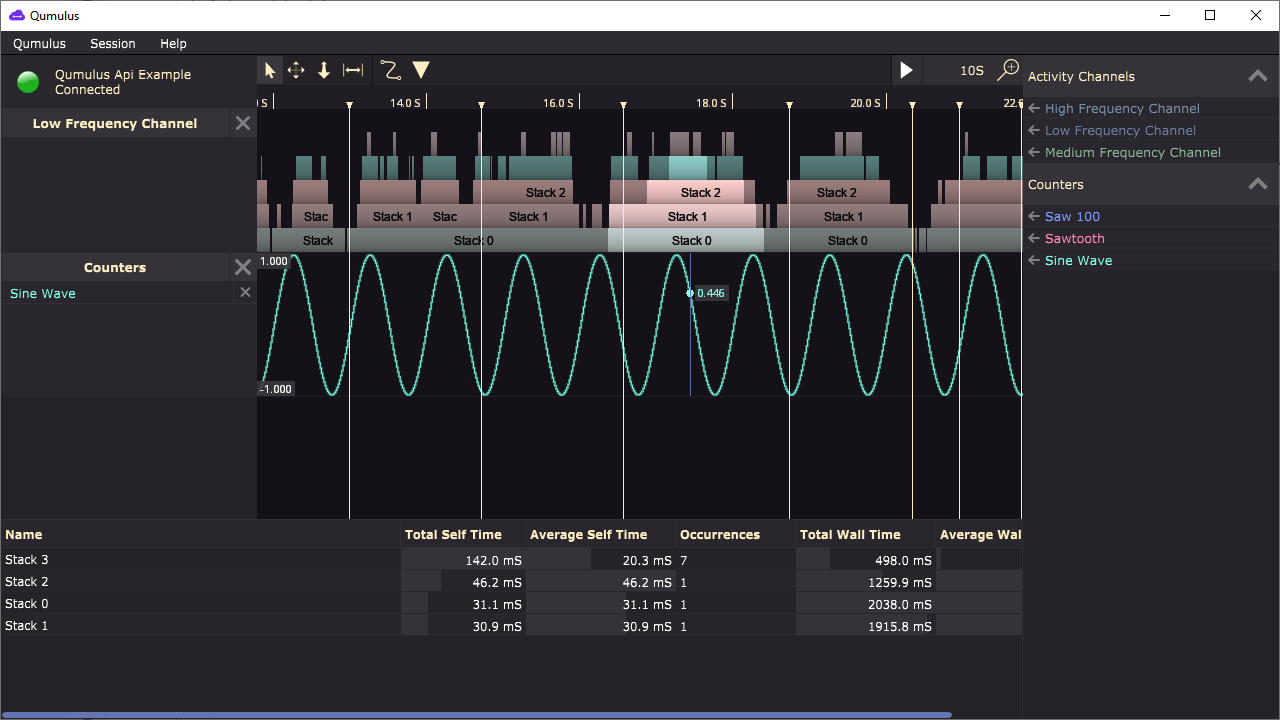This screenshot has height=720, width=1280.
Task: Open the Help menu
Action: click(x=173, y=43)
